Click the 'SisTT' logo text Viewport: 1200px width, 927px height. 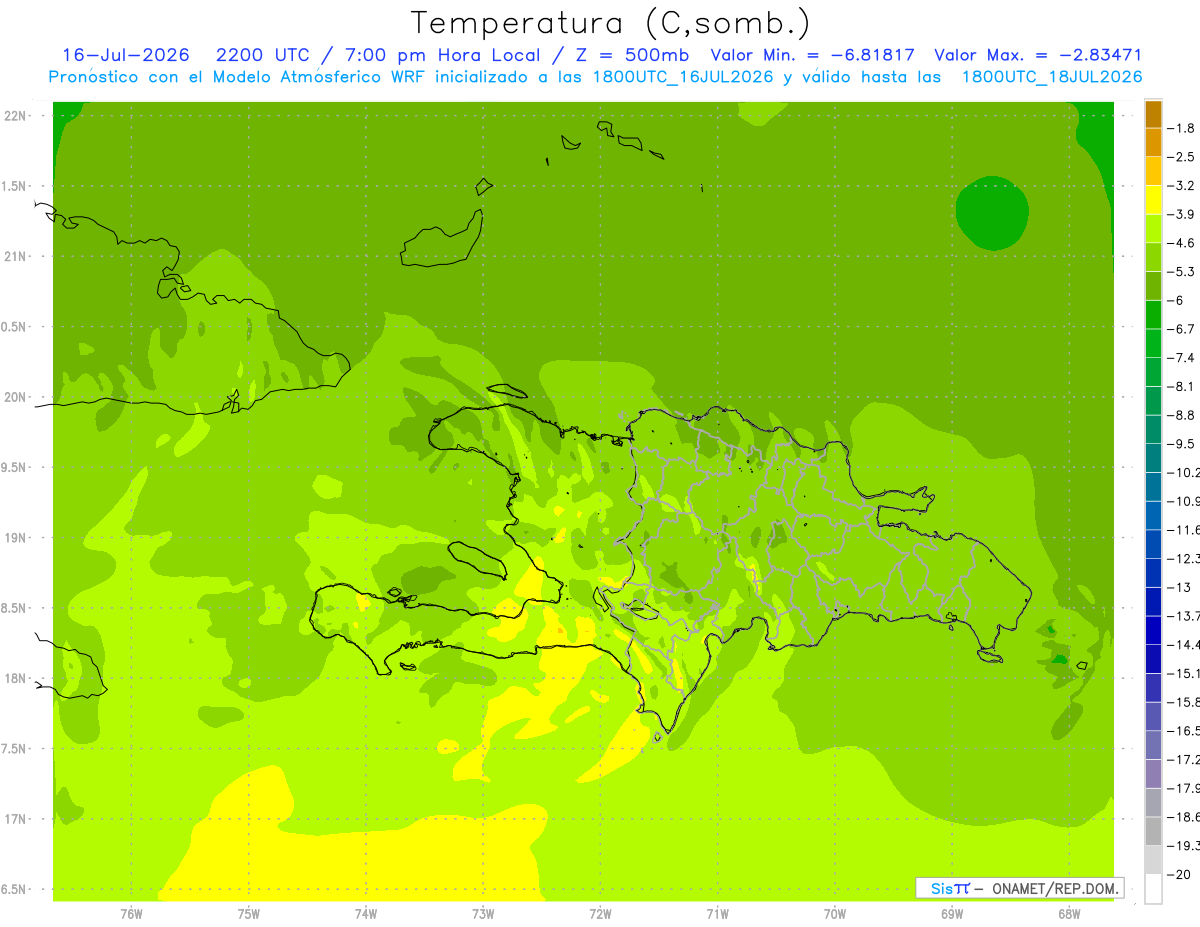[x=950, y=888]
